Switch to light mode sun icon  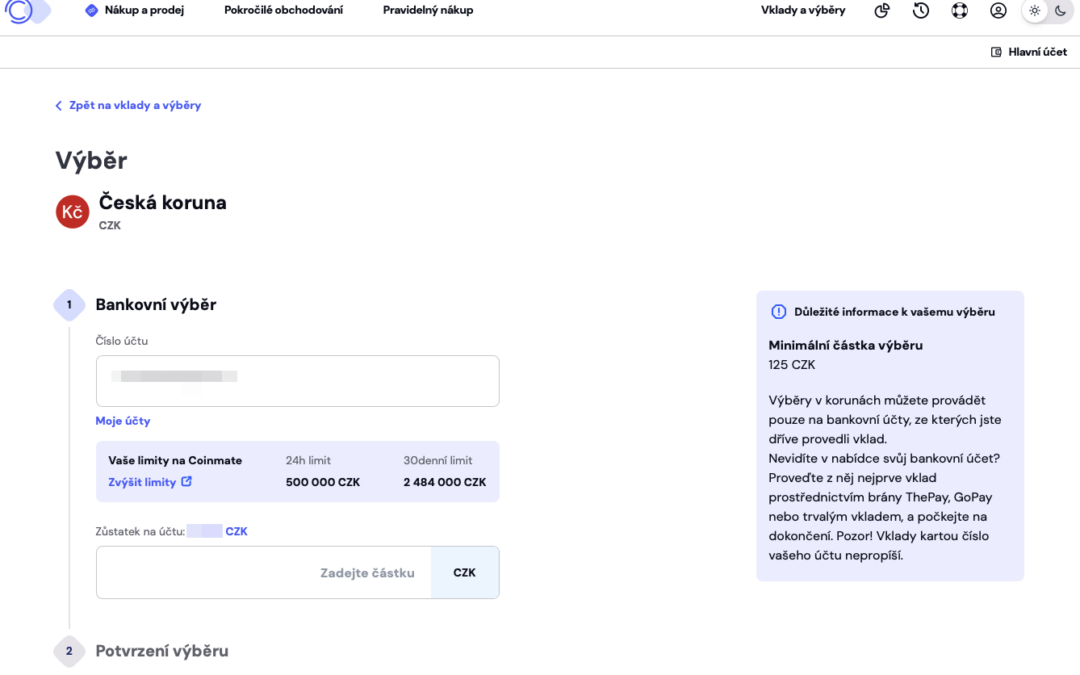click(x=1035, y=10)
